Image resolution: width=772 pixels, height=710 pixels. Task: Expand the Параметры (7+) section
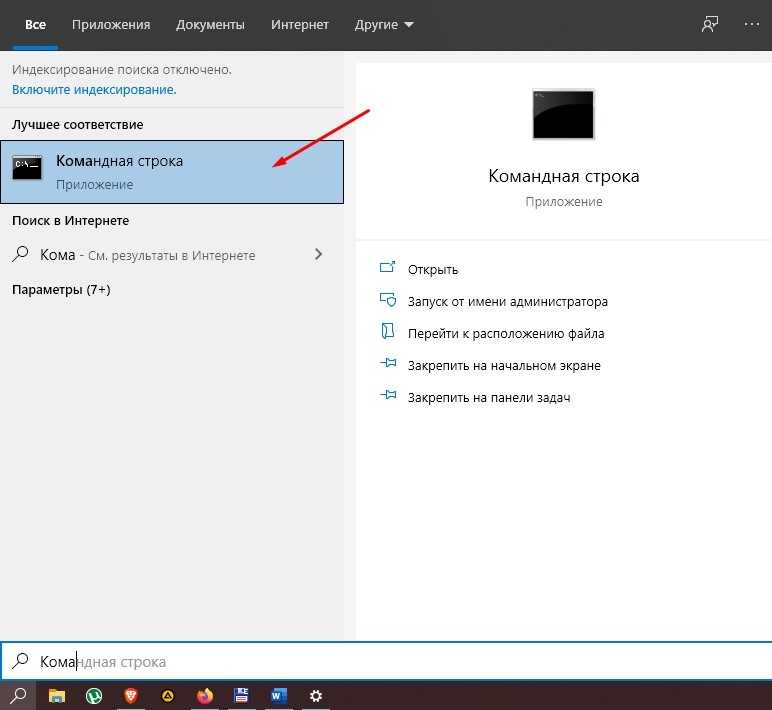click(x=61, y=289)
